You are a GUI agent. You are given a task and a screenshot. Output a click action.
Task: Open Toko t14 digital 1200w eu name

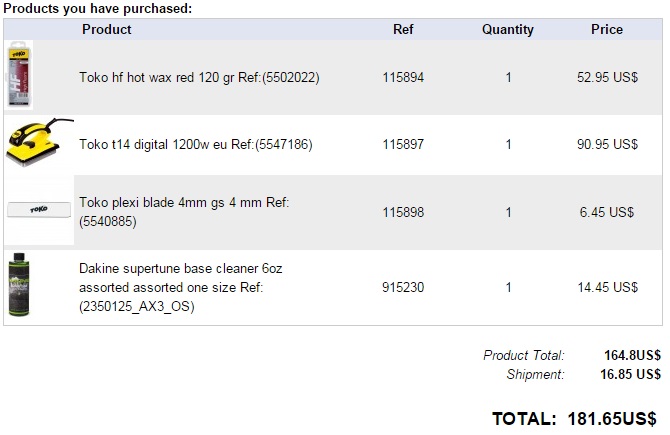click(196, 144)
